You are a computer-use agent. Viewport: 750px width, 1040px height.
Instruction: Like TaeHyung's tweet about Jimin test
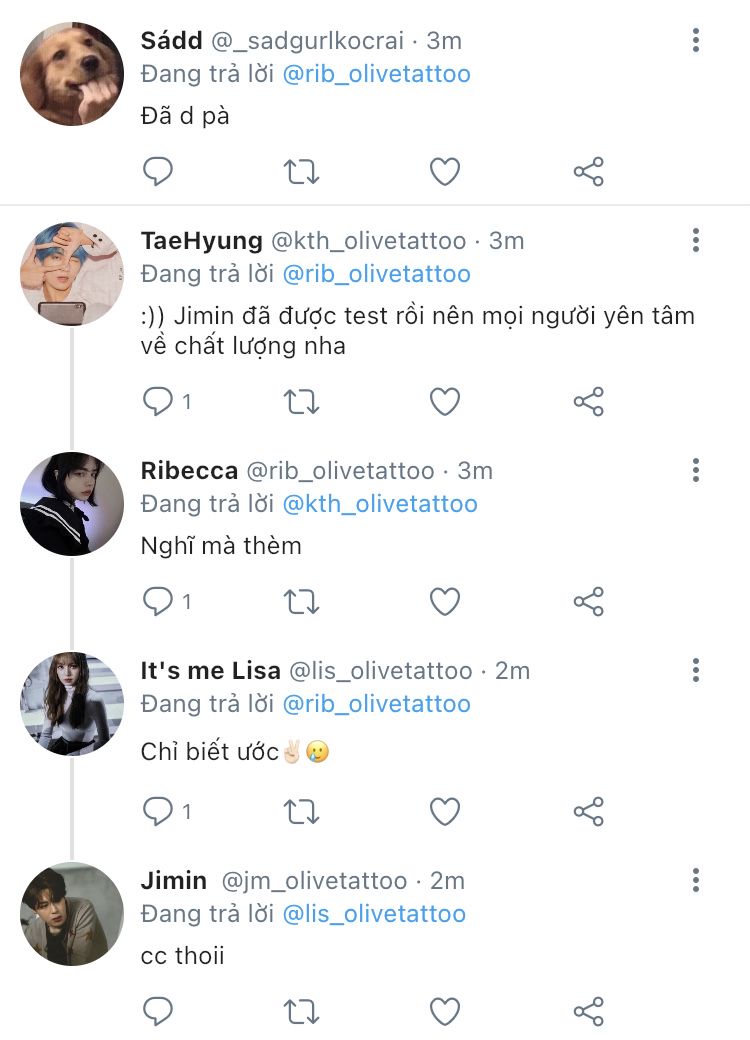(x=444, y=402)
